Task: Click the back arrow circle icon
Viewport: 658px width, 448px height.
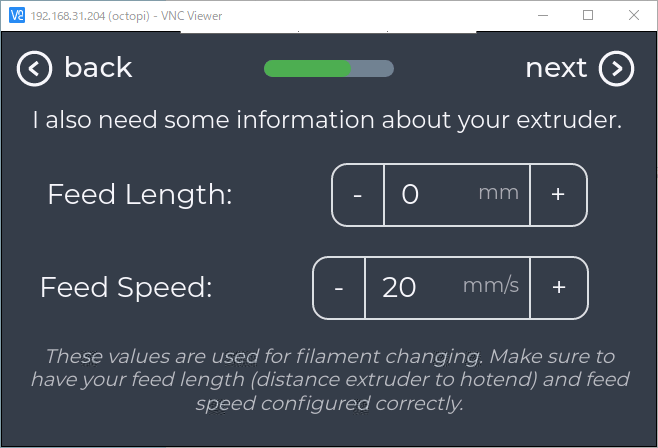Action: point(34,69)
